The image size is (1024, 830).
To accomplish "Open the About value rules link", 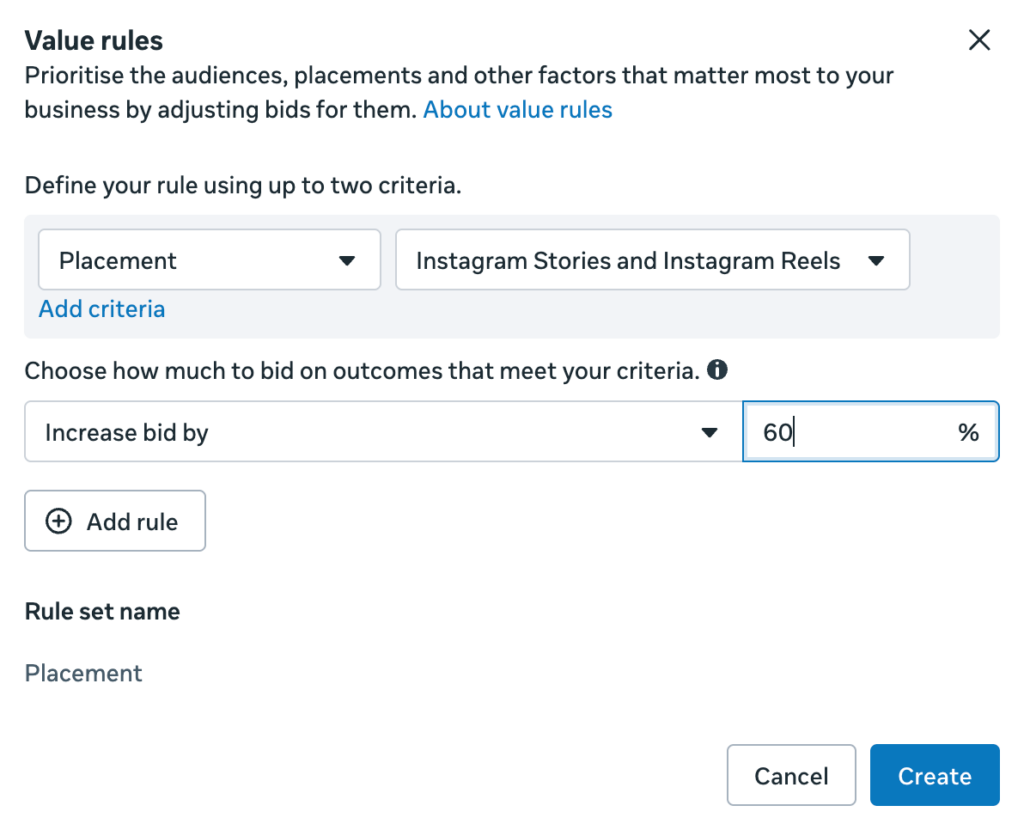I will pos(517,110).
